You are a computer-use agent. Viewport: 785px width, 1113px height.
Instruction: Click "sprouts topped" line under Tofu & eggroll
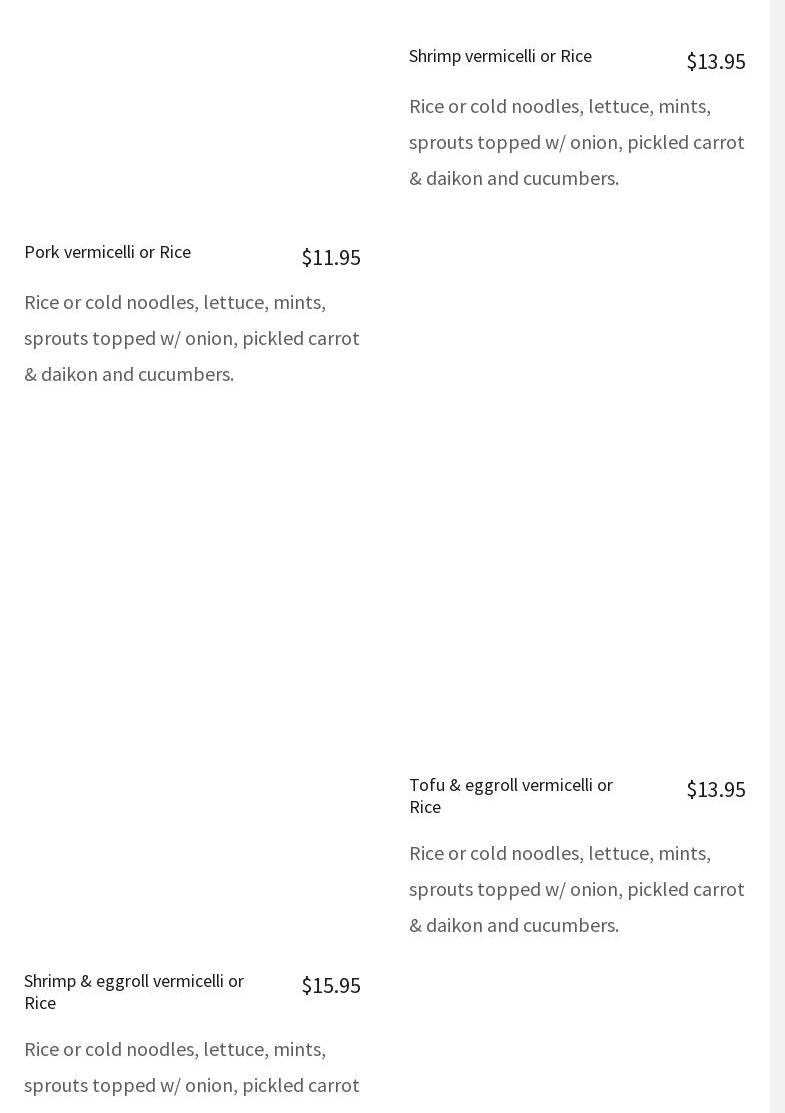coord(576,889)
